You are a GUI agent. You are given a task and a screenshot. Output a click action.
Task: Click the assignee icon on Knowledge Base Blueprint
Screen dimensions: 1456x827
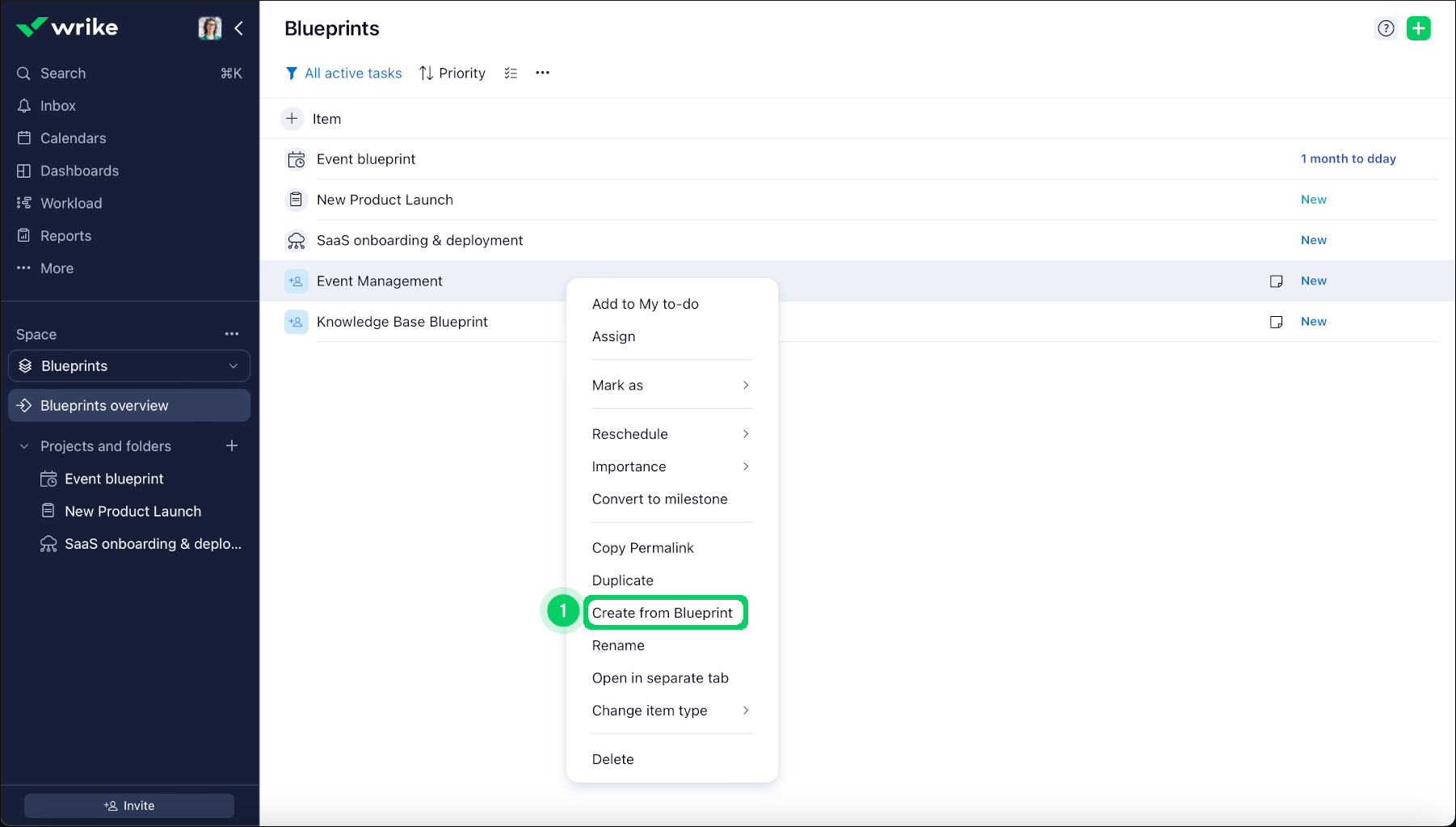[297, 322]
